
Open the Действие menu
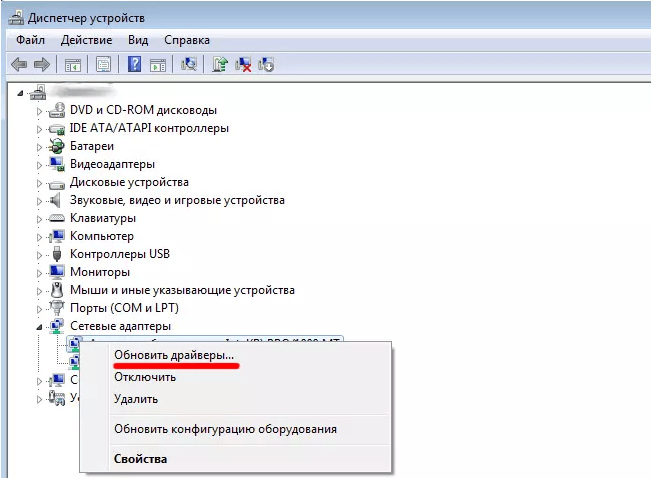pos(86,40)
